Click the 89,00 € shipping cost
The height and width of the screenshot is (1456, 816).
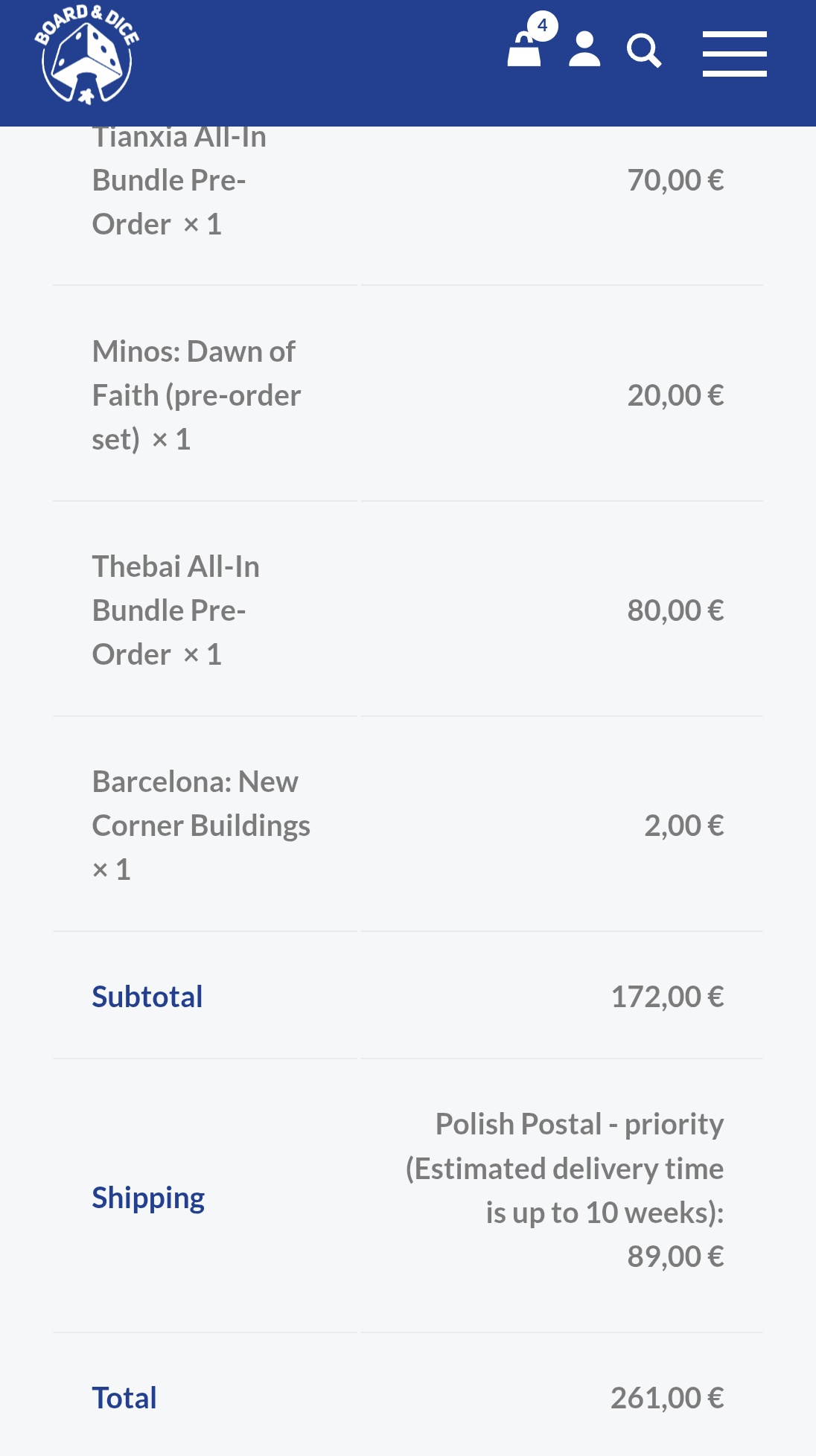coord(675,1257)
